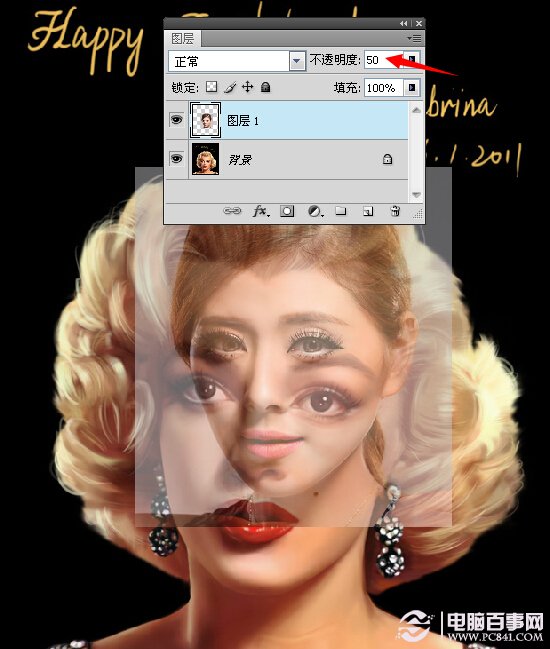Screen dimensions: 550x649
Task: Create a new layer group
Action: pyautogui.click(x=341, y=211)
